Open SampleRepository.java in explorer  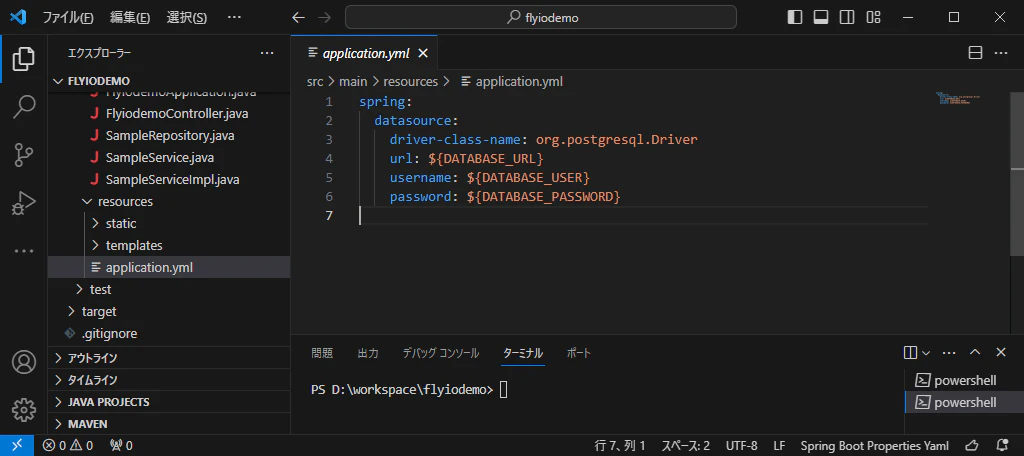(170, 136)
